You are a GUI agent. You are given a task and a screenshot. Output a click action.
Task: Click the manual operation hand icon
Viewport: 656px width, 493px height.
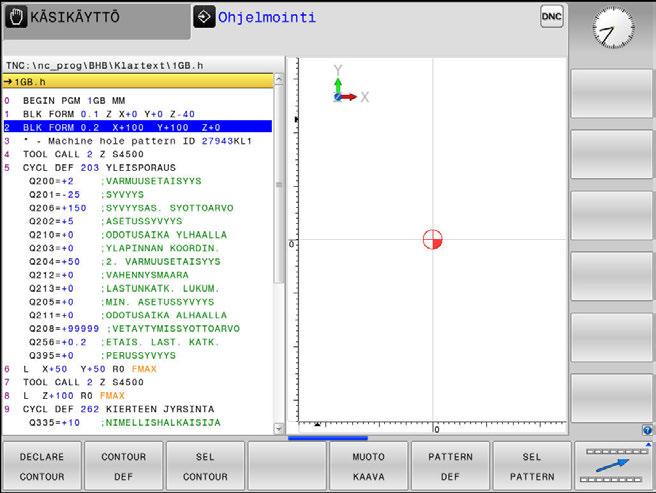[x=16, y=17]
